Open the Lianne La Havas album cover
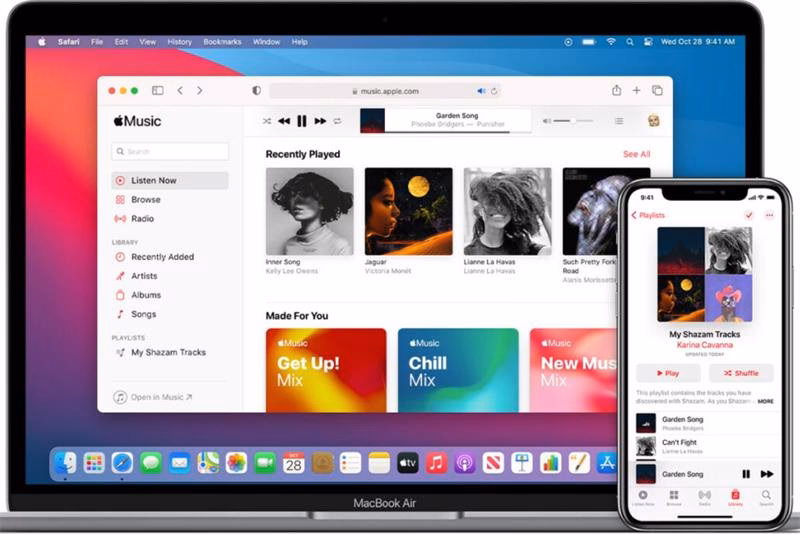Screen dimensions: 800x534 tap(508, 211)
